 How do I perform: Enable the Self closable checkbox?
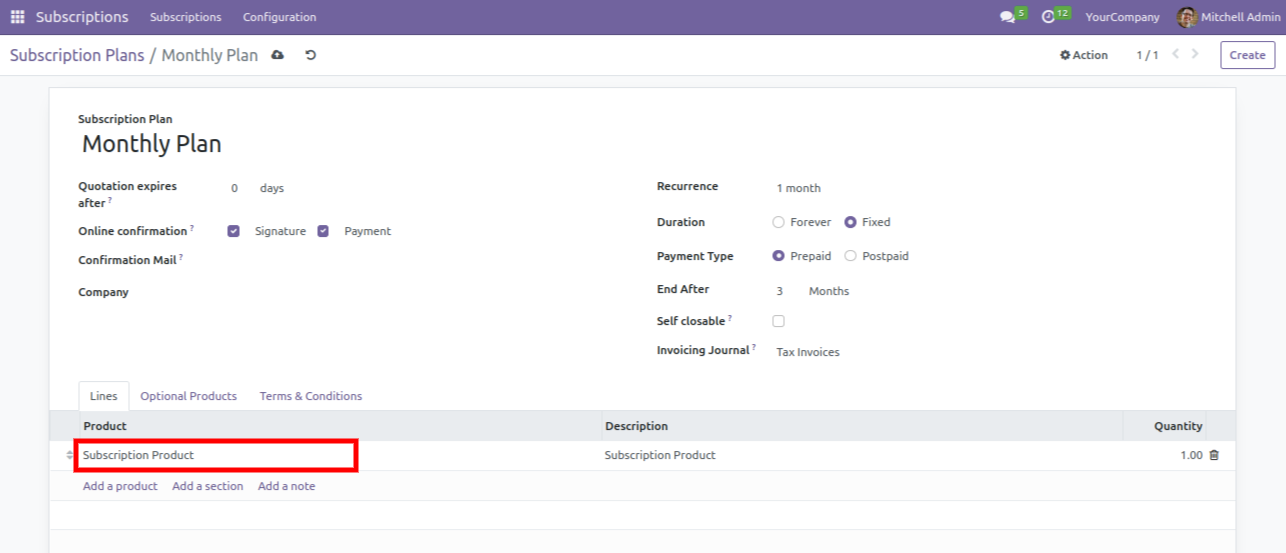pyautogui.click(x=779, y=321)
